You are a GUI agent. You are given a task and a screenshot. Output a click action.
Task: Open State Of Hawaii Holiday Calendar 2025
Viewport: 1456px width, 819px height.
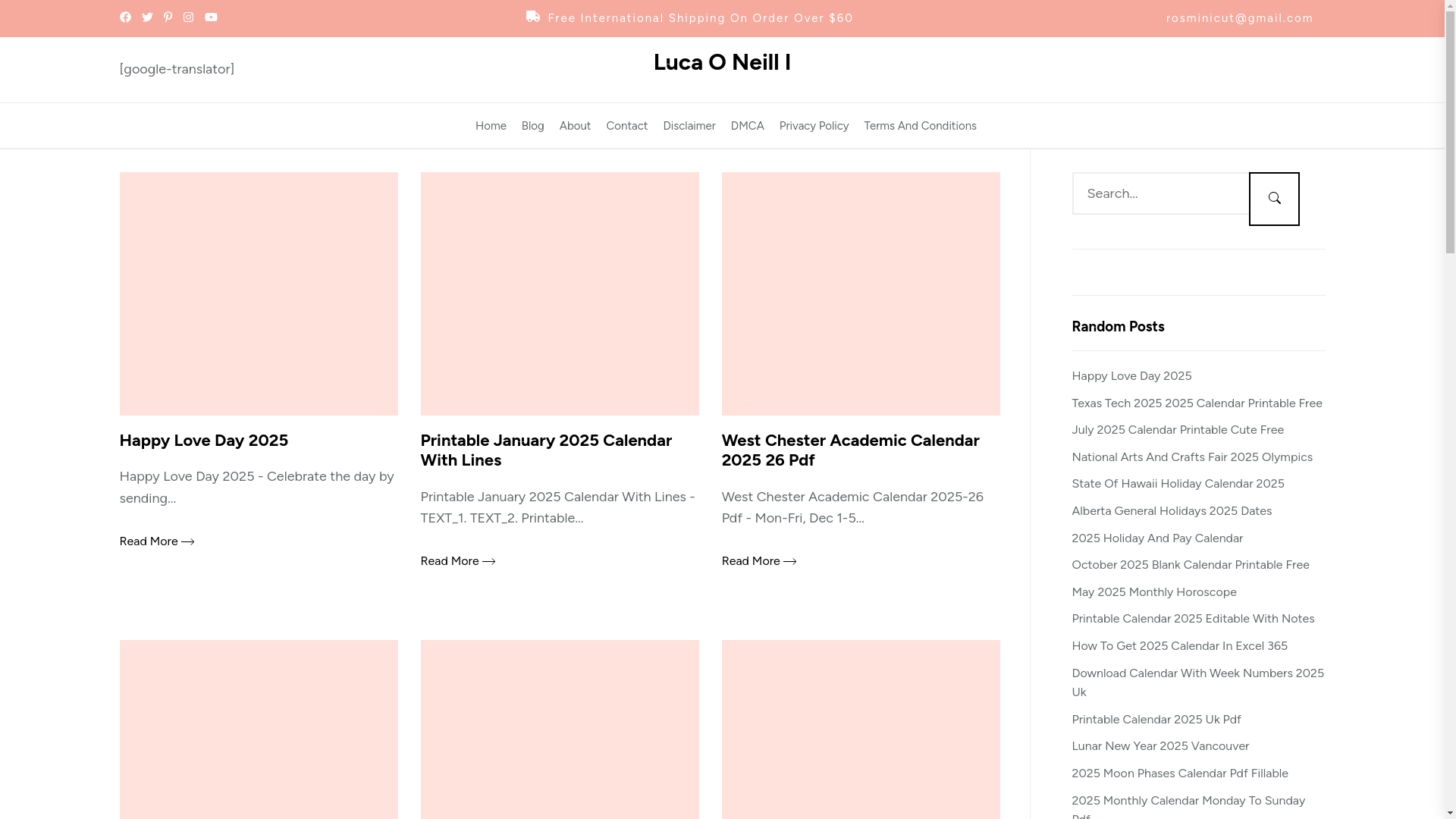(1178, 484)
